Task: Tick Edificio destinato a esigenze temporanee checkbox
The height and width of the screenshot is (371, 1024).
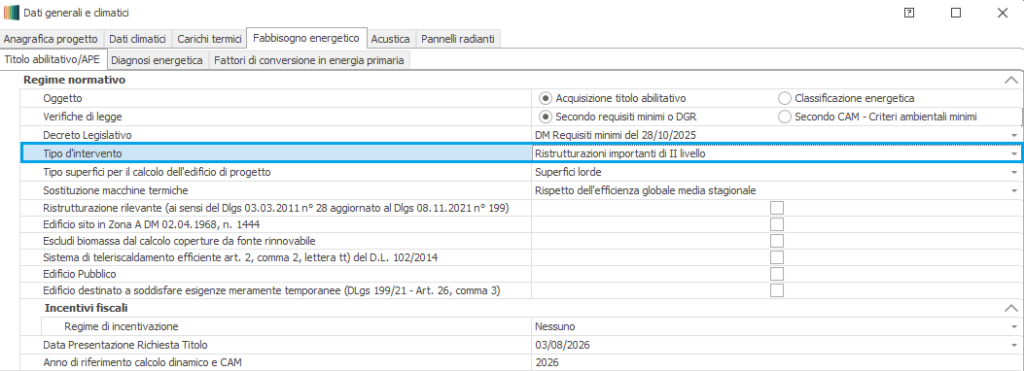Action: tap(776, 291)
